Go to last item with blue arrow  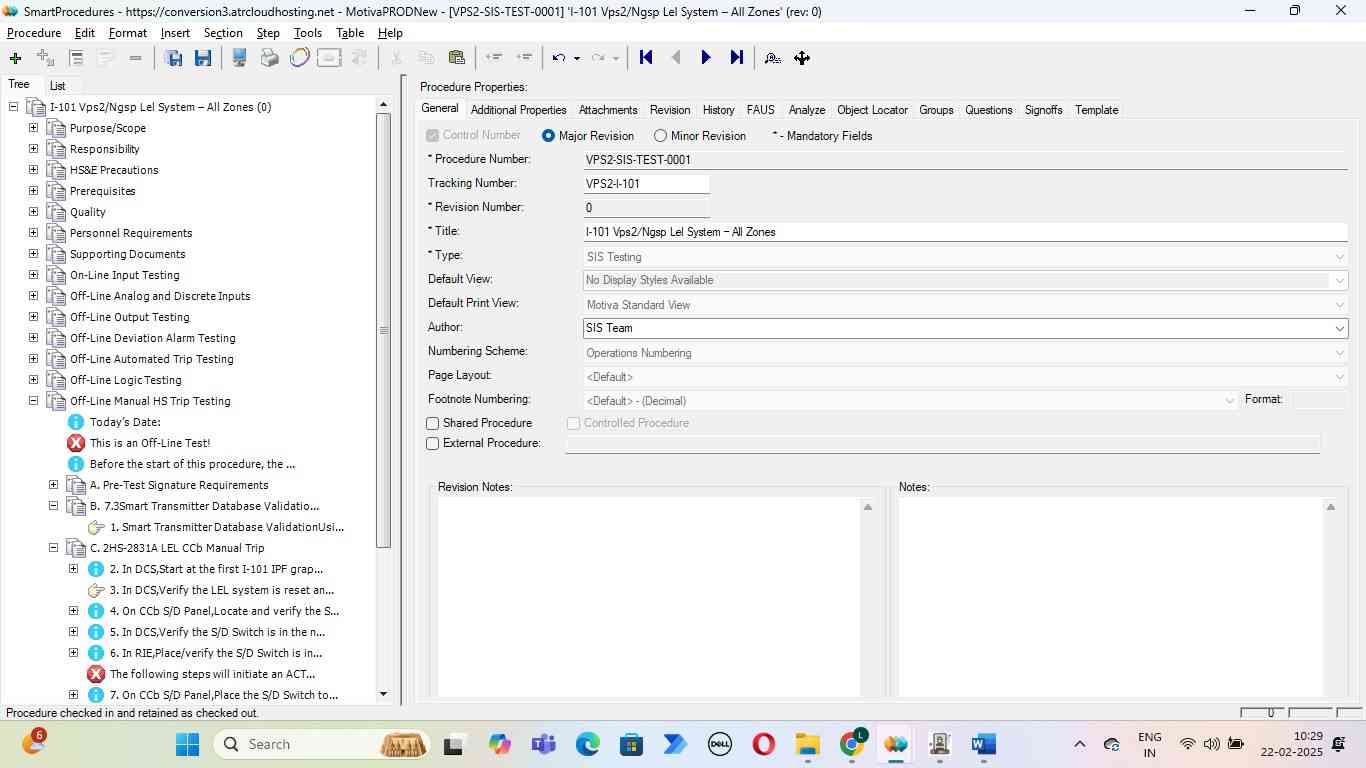pyautogui.click(x=737, y=58)
